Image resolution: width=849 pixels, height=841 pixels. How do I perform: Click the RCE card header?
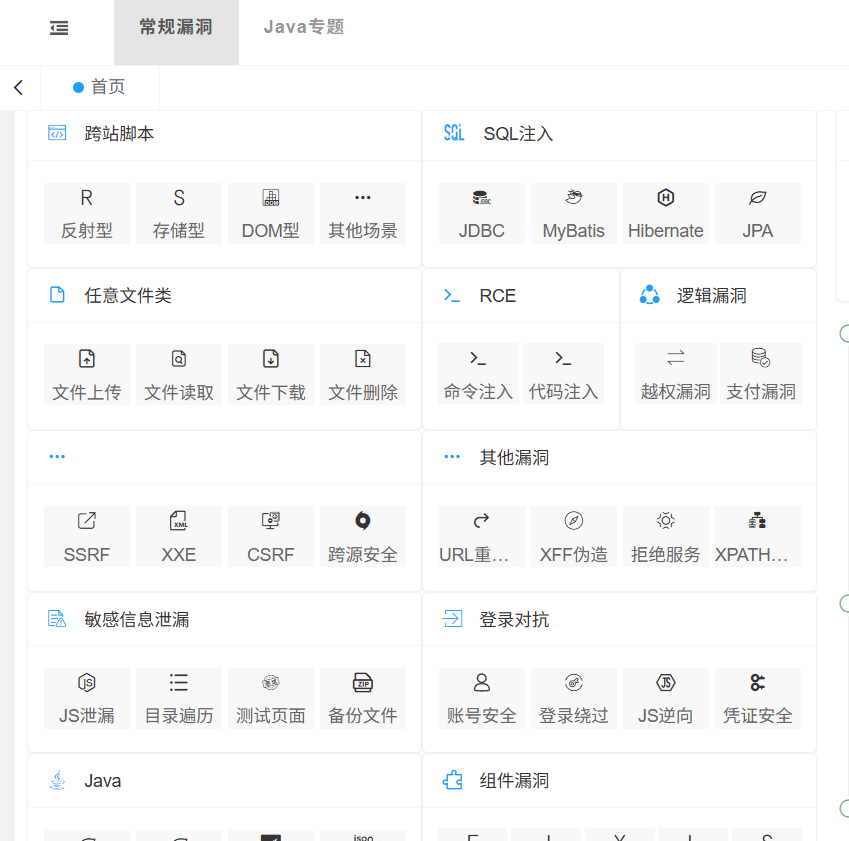pyautogui.click(x=520, y=296)
